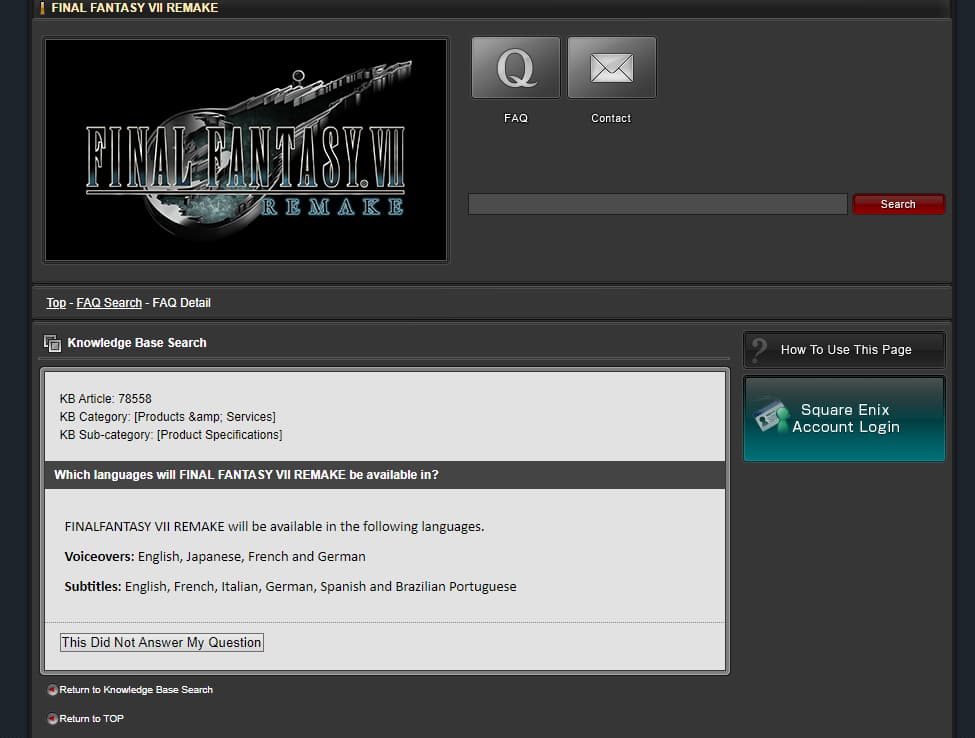Click the Final Fantasy VII Remake logo image
The width and height of the screenshot is (975, 738).
[x=246, y=150]
